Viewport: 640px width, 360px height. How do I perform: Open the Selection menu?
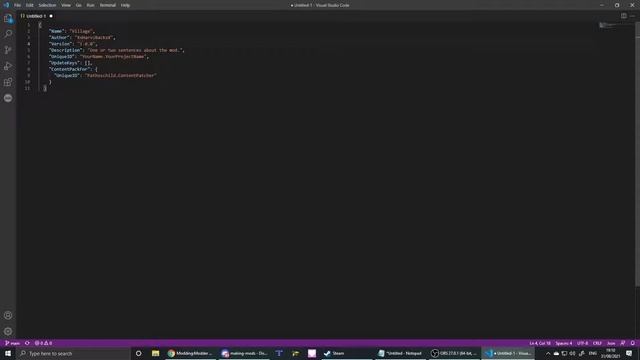tap(47, 5)
